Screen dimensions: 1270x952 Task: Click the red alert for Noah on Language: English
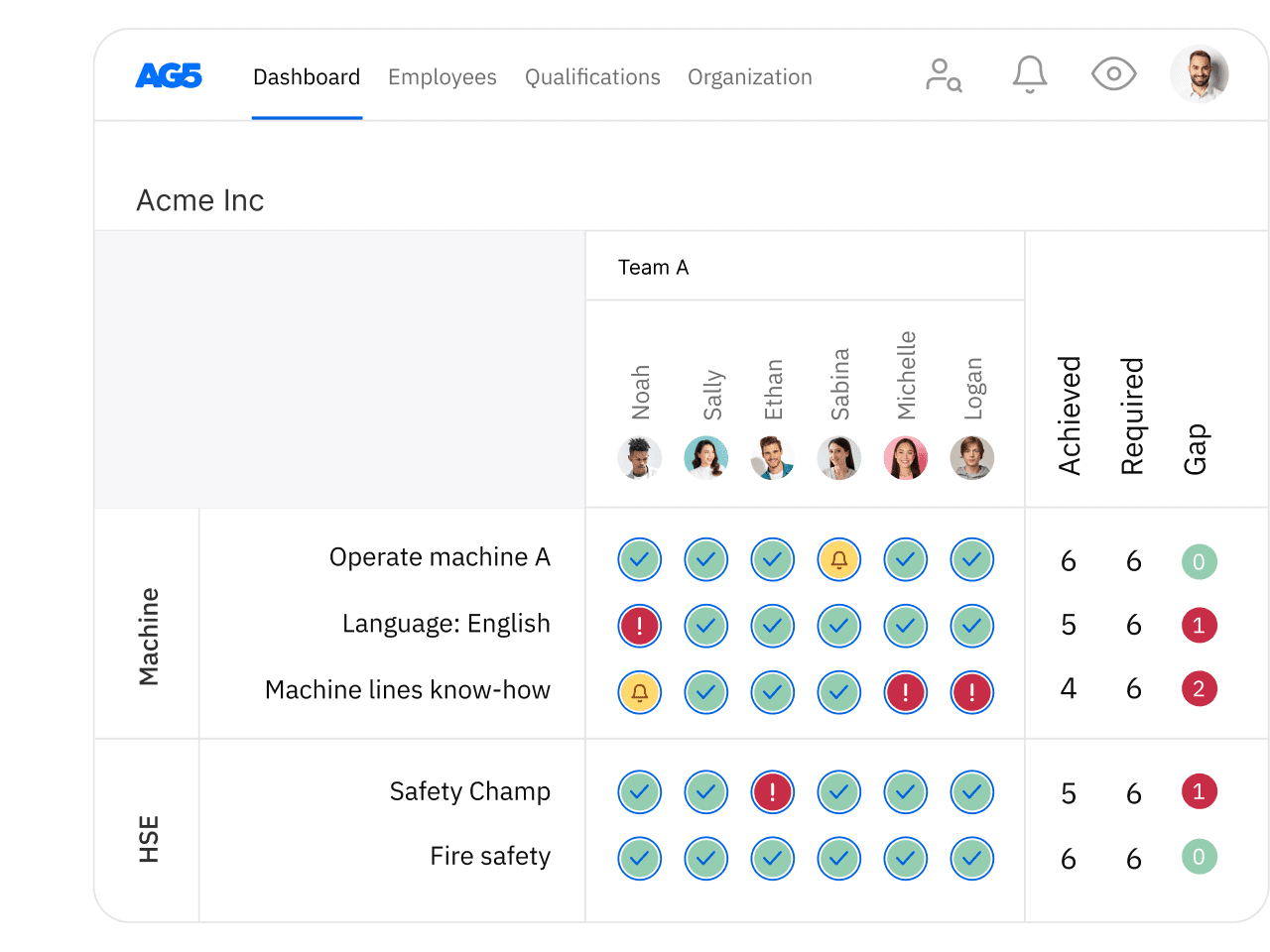(639, 626)
